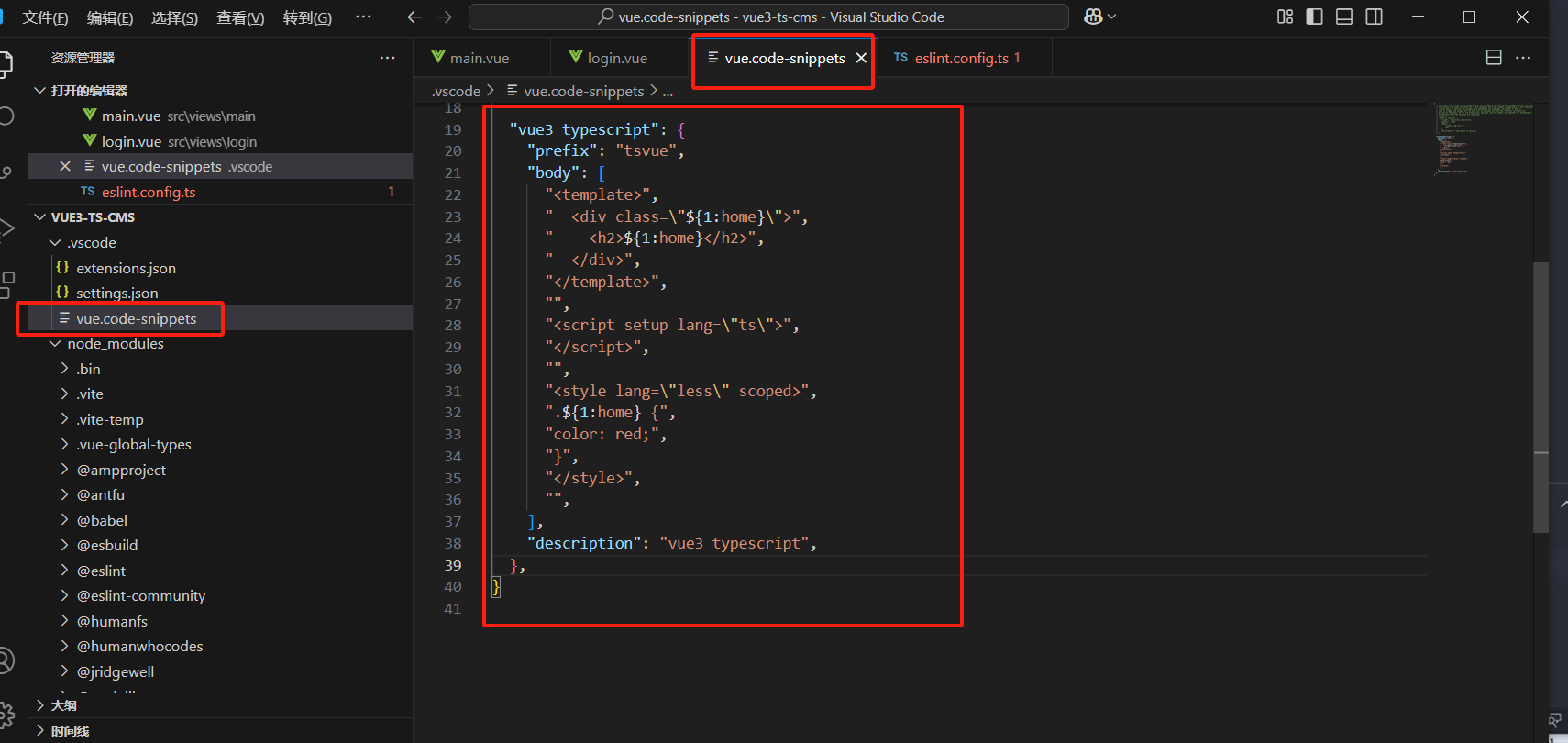Screen dimensions: 1568x743
Task: Switch to the main.vue tab
Action: [x=480, y=58]
